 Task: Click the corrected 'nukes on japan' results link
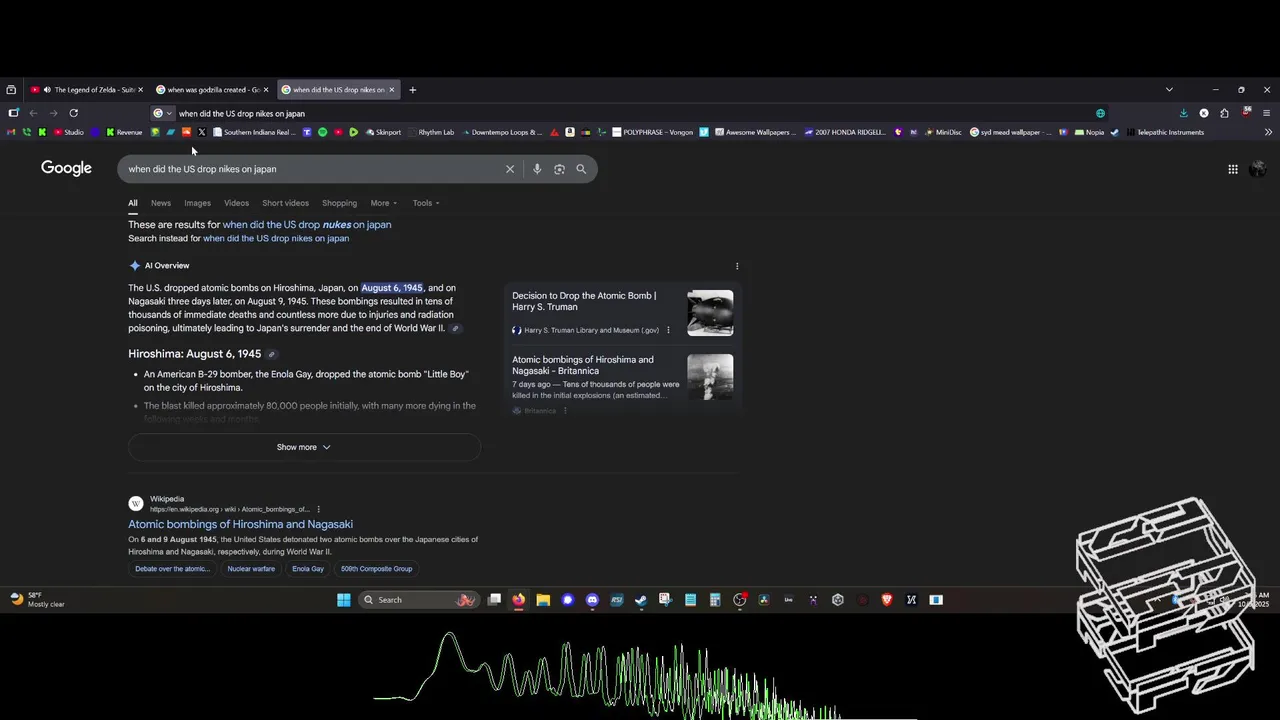coord(307,225)
